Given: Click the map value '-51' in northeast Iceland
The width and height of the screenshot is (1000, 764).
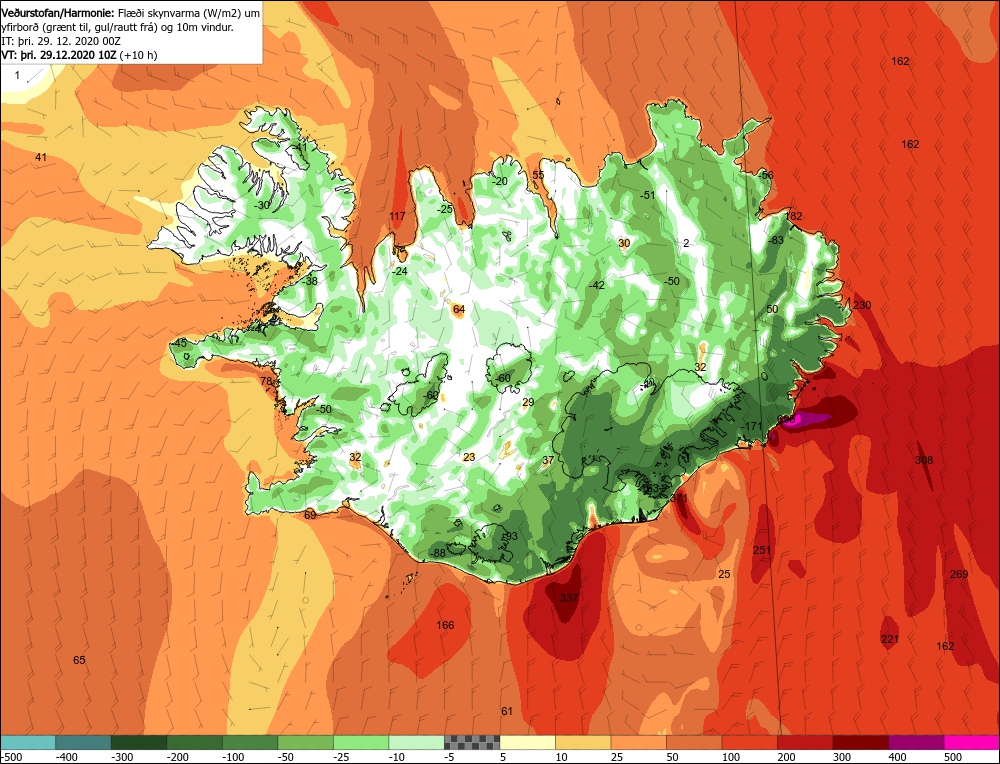Looking at the screenshot, I should pos(647,195).
